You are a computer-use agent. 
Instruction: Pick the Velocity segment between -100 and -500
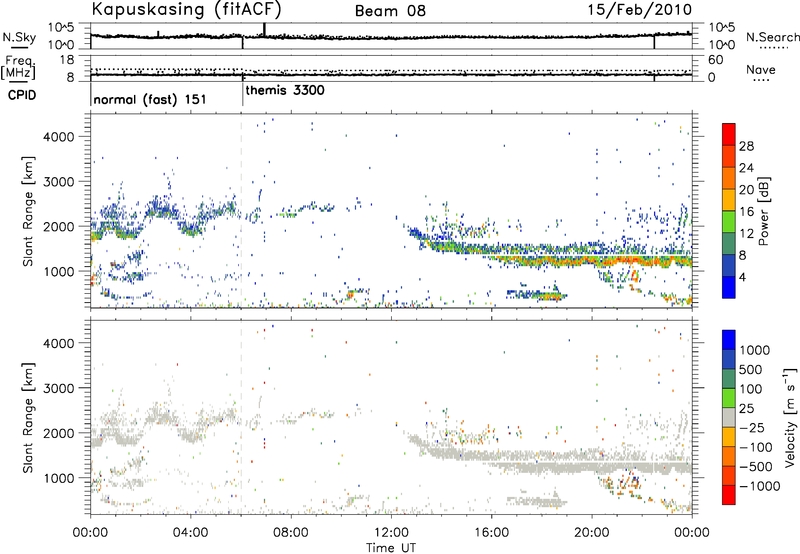[x=729, y=456]
